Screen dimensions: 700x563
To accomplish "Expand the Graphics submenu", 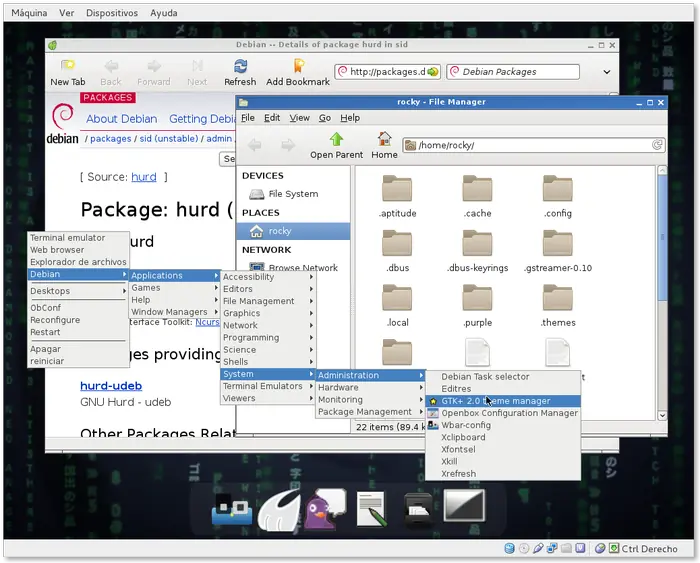I will (268, 313).
